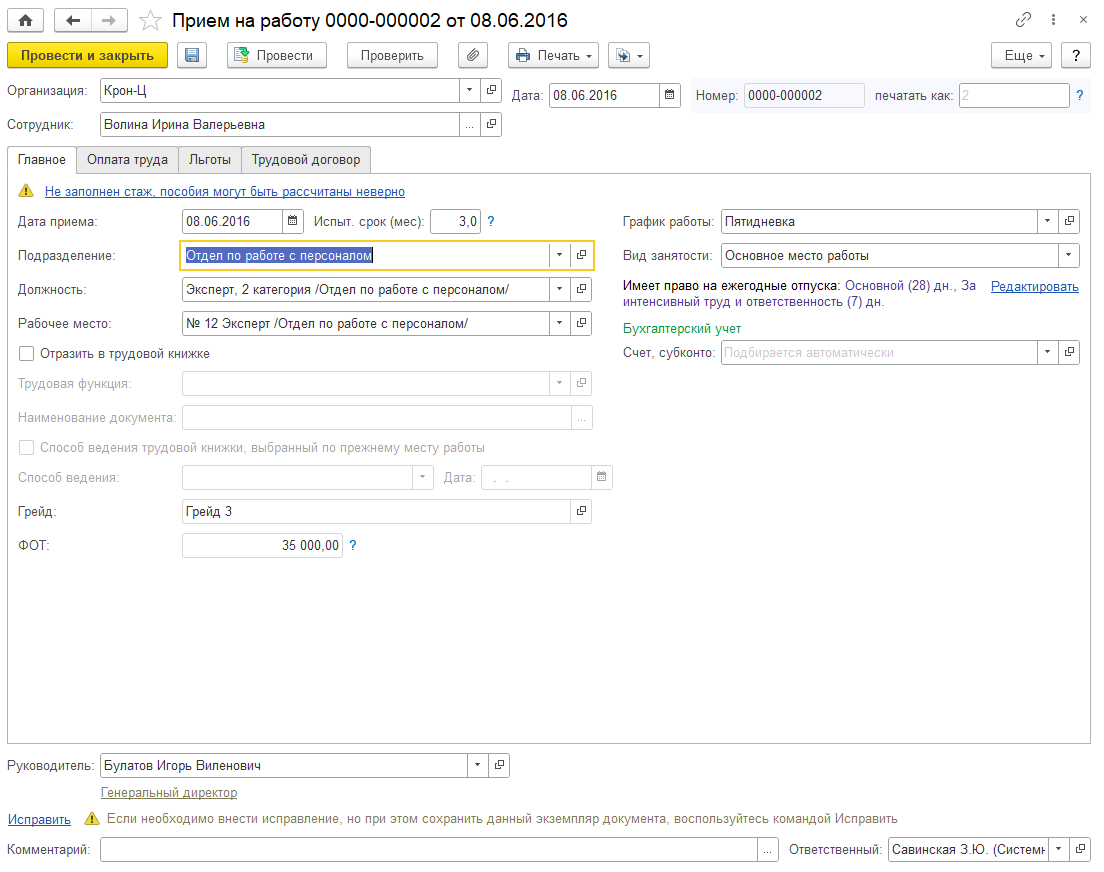Click the Провести и закрыть button
The height and width of the screenshot is (872, 1104).
pyautogui.click(x=87, y=56)
